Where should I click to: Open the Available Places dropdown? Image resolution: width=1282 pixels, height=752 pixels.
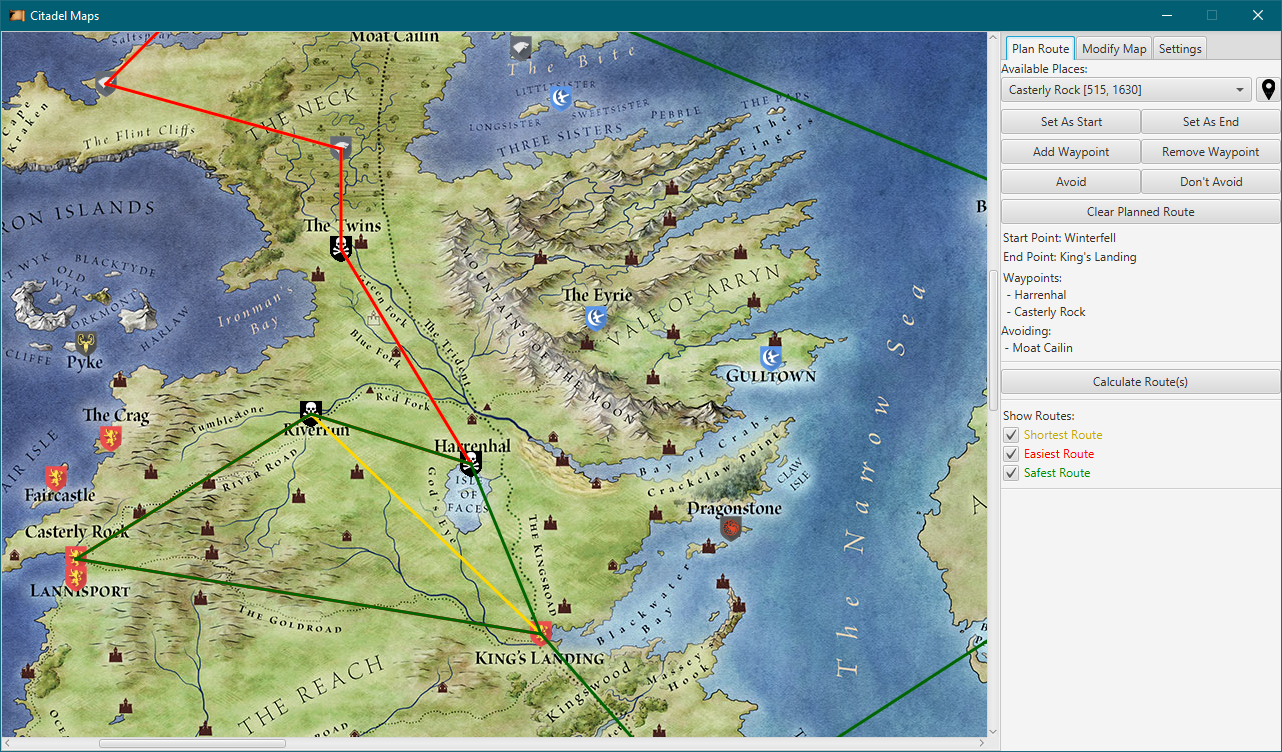pyautogui.click(x=1126, y=90)
